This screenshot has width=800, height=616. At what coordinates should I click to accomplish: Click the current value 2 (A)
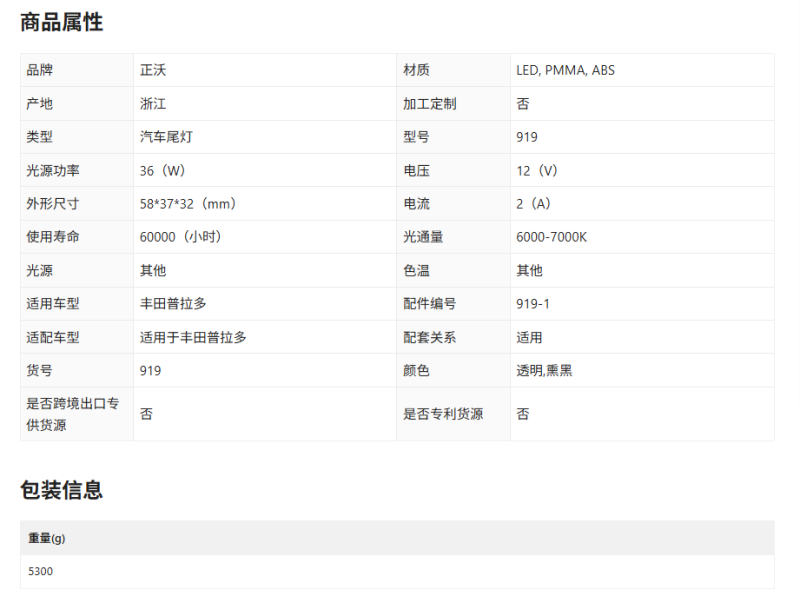(x=534, y=204)
